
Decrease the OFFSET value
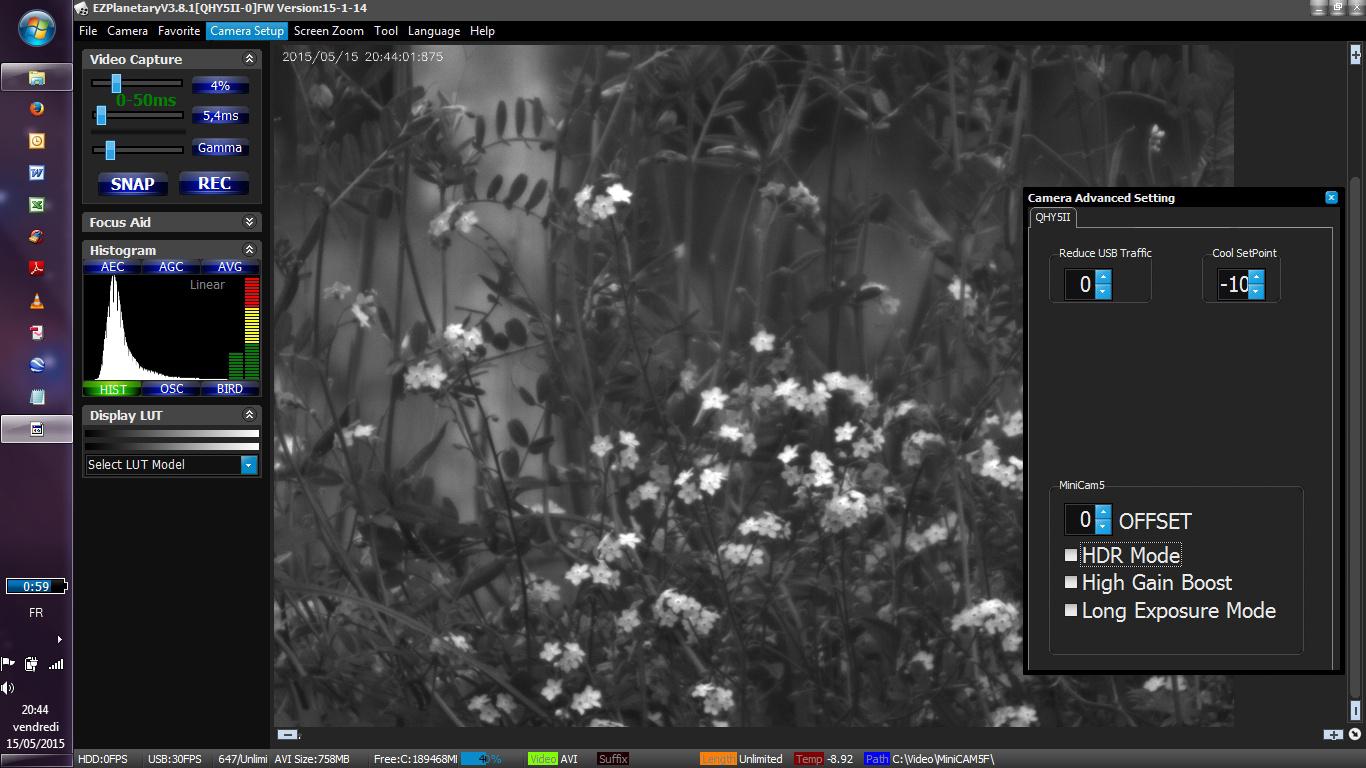tap(1103, 526)
